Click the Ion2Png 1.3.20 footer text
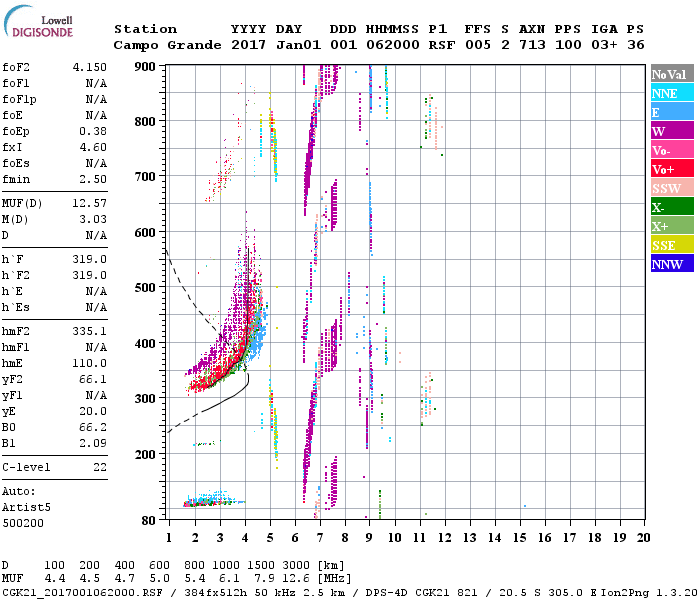 (650, 592)
